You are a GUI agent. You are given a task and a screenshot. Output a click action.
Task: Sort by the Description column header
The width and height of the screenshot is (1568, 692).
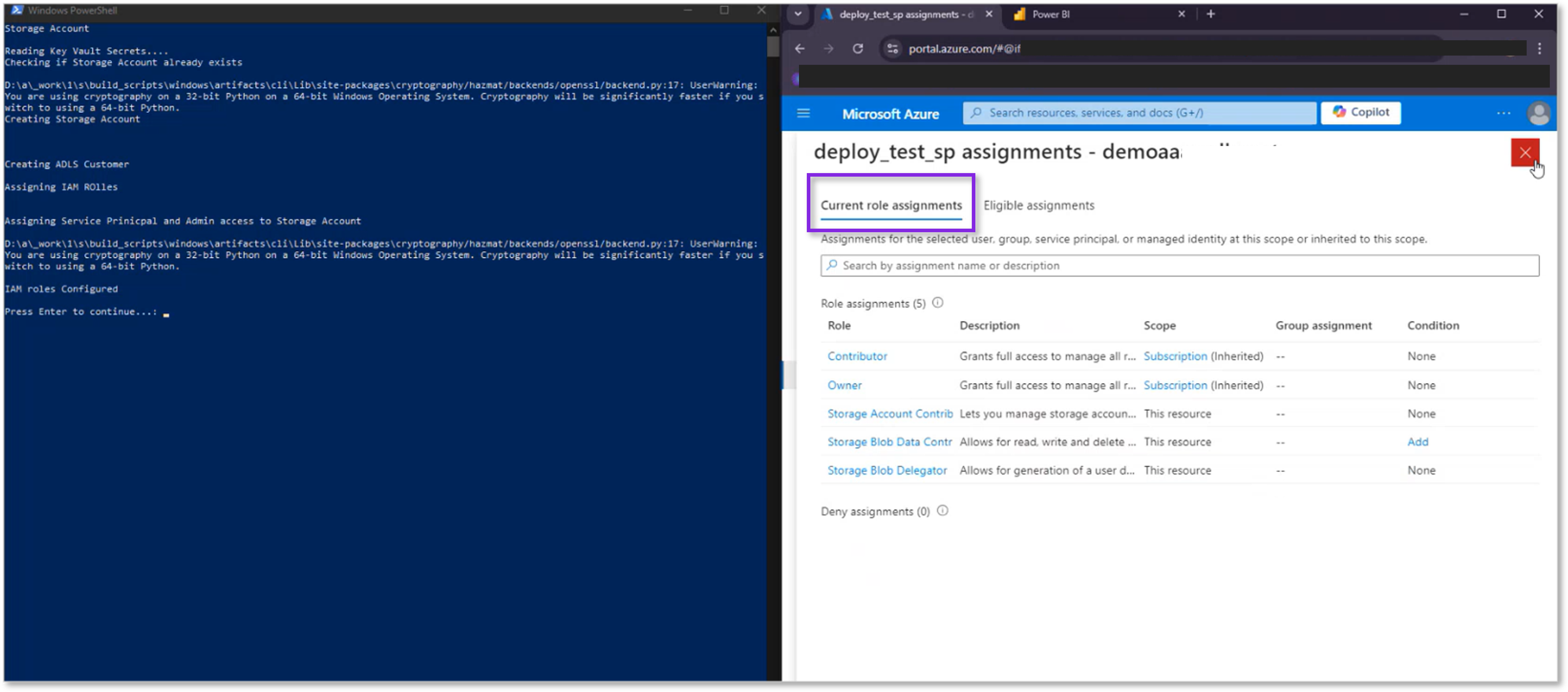pos(989,326)
